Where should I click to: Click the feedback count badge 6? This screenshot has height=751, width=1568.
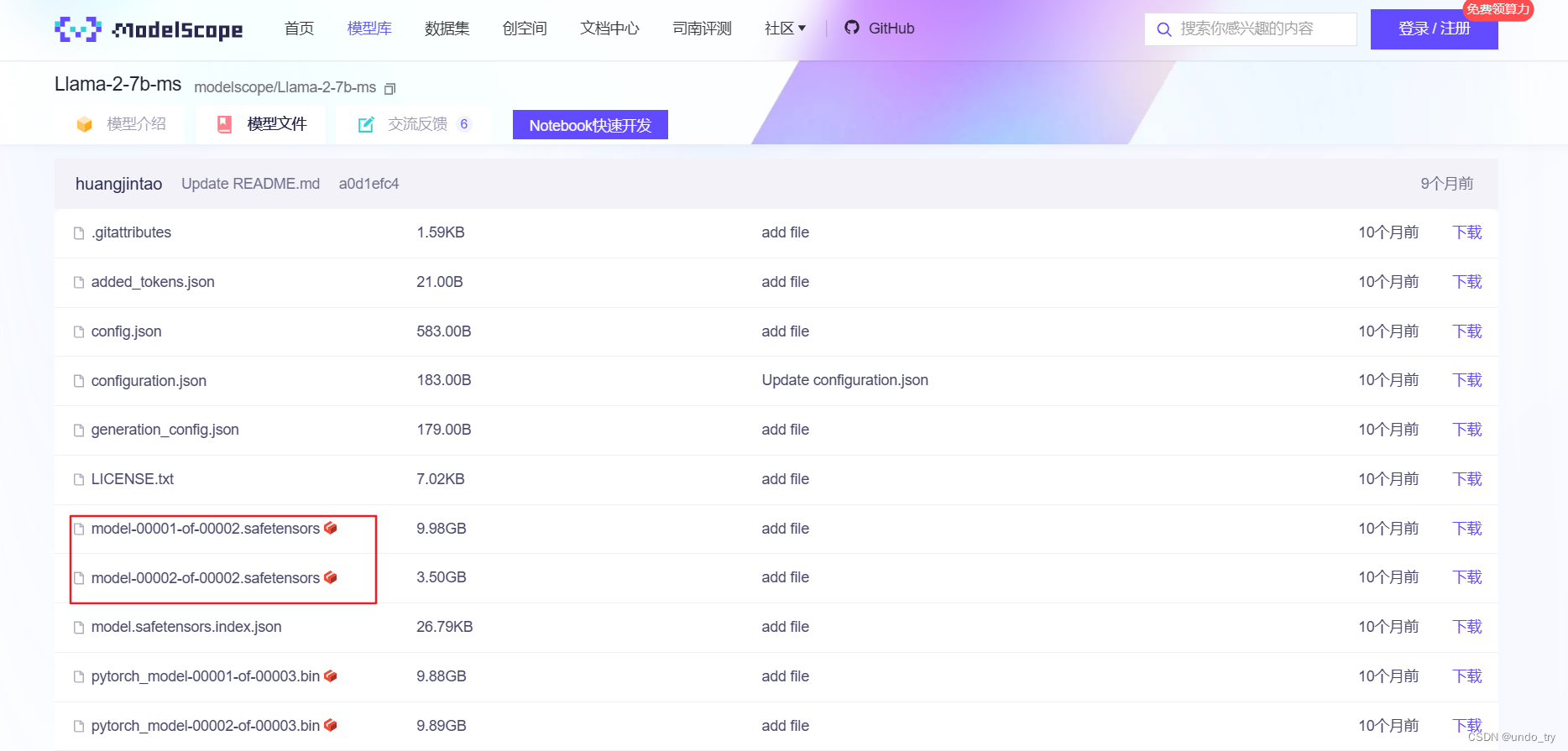464,124
